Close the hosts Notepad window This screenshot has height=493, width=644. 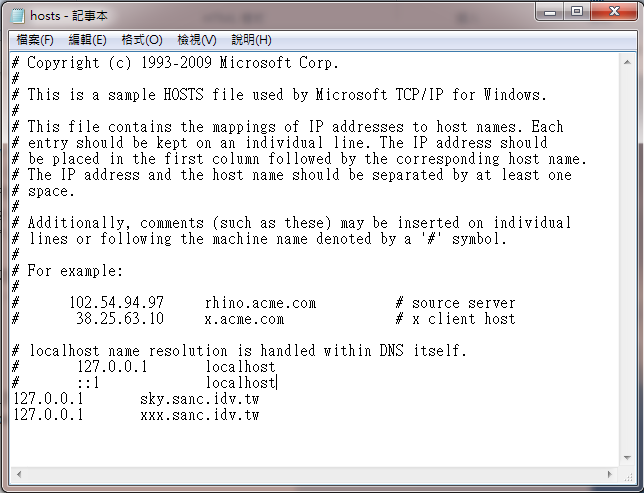click(x=614, y=12)
